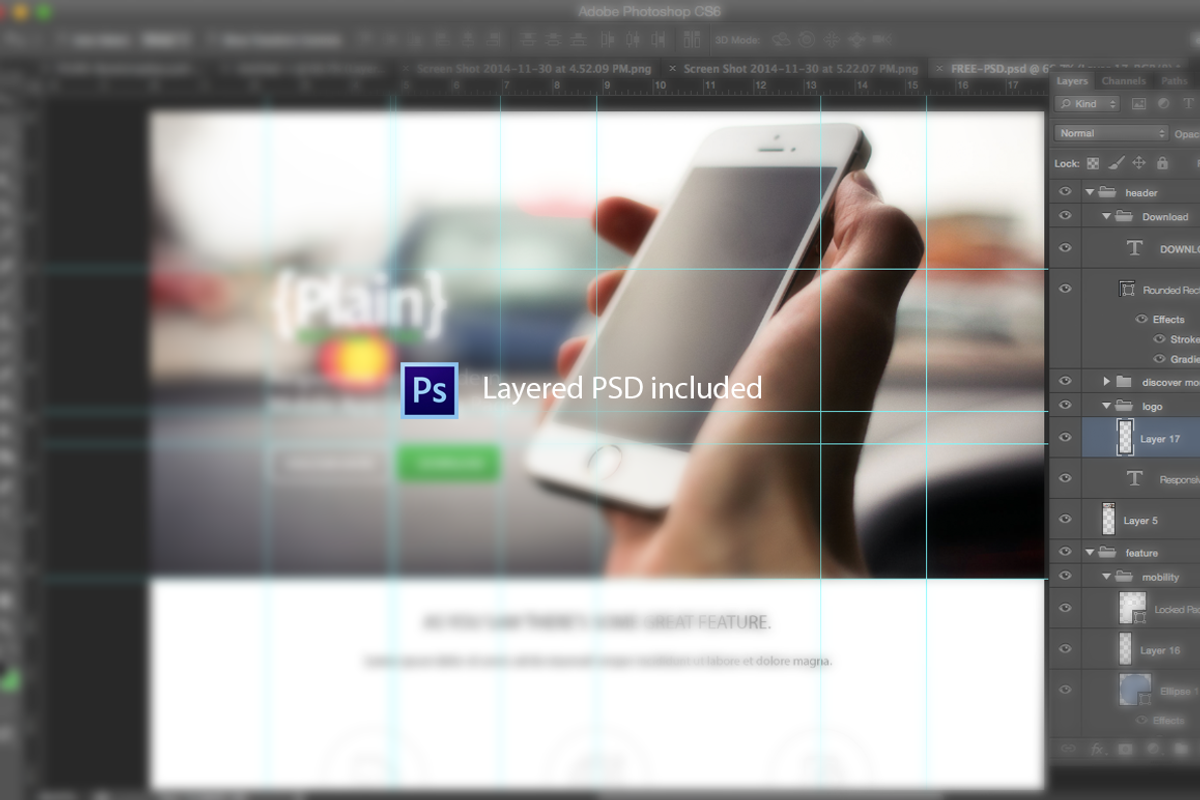
Task: Collapse the logo group triangle
Action: (1107, 406)
